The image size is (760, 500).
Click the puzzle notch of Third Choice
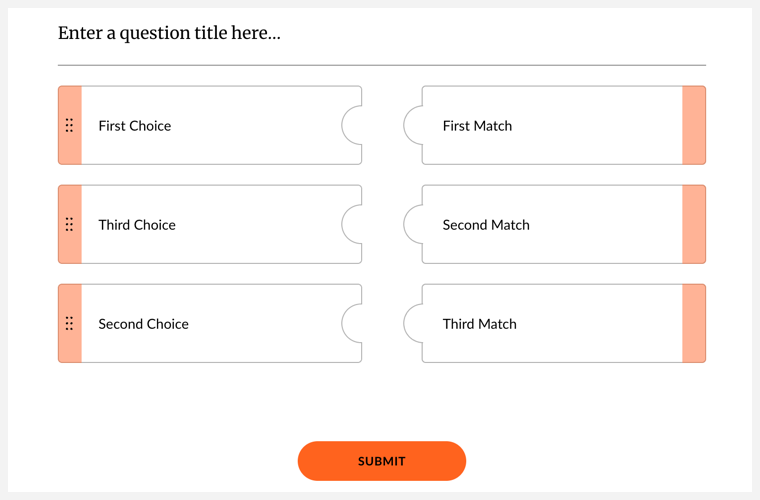click(x=352, y=225)
